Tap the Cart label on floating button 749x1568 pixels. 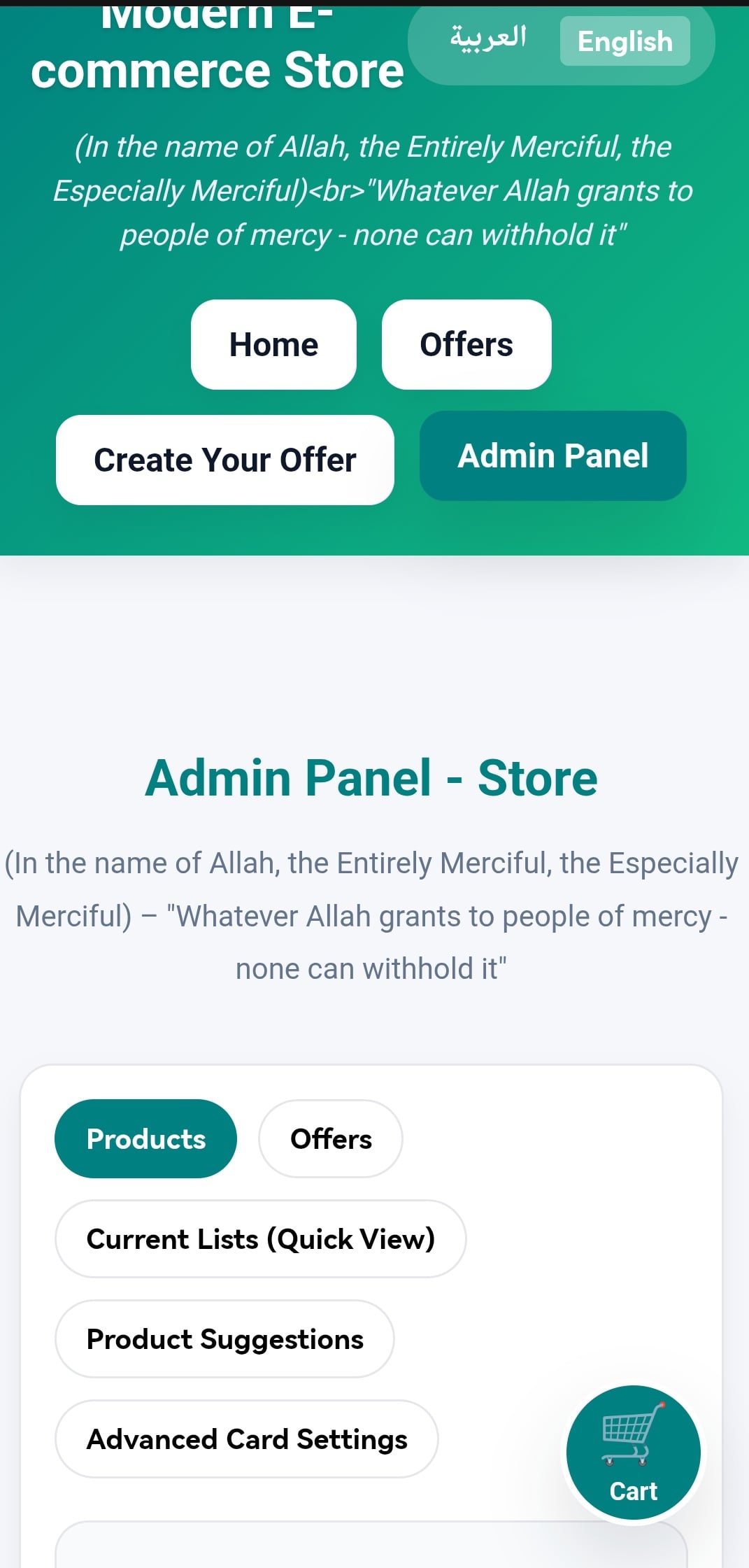coord(633,1491)
